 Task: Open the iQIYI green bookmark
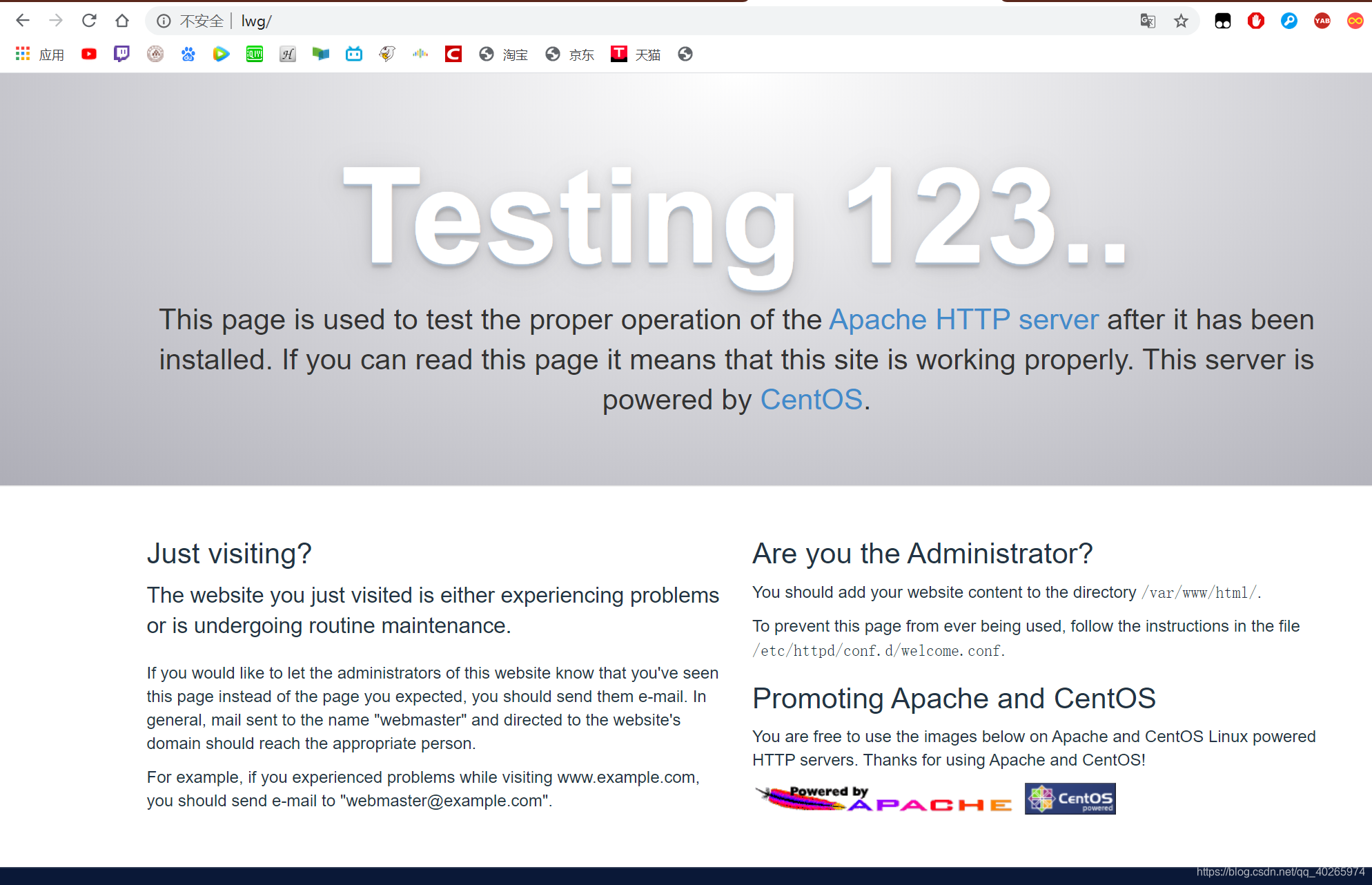pos(255,54)
